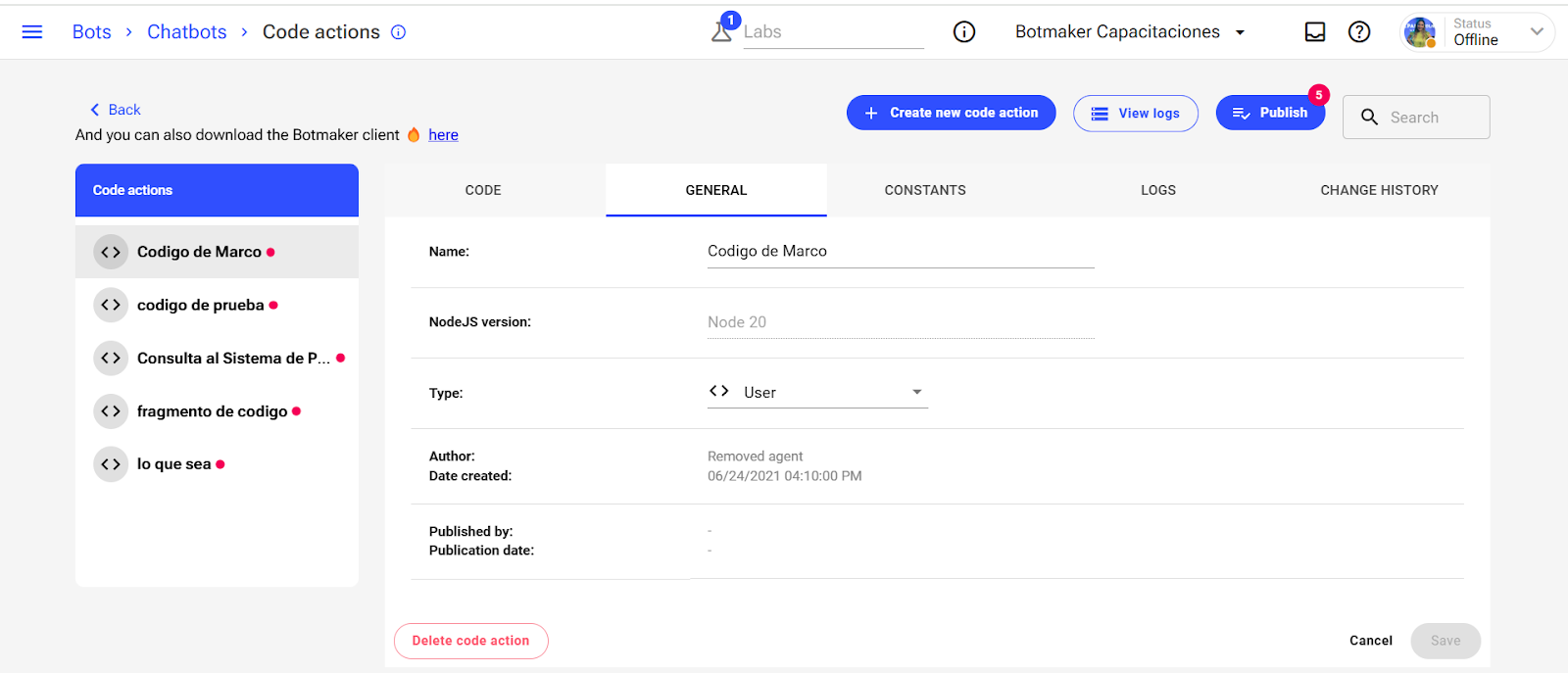Click the Cancel button
The height and width of the screenshot is (673, 1568).
click(1370, 641)
